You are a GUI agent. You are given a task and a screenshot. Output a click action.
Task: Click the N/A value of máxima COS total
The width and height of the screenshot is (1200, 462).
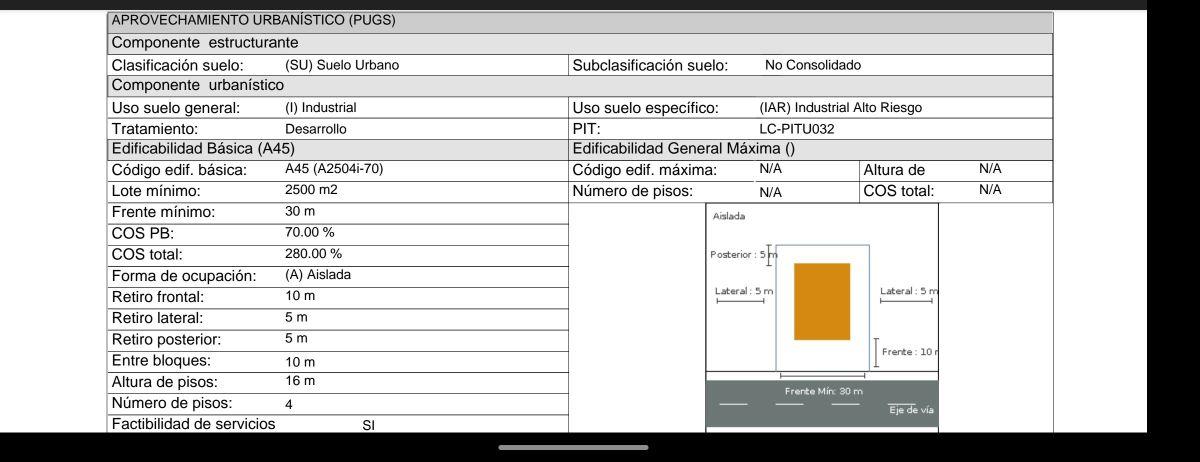pyautogui.click(x=990, y=189)
